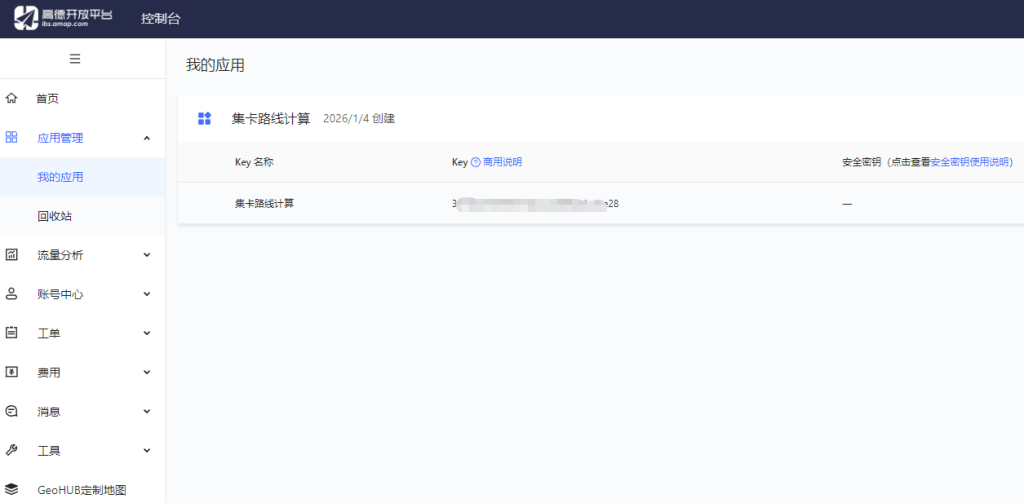1024x503 pixels.
Task: Collapse the 应用管理 section chevron
Action: [147, 138]
